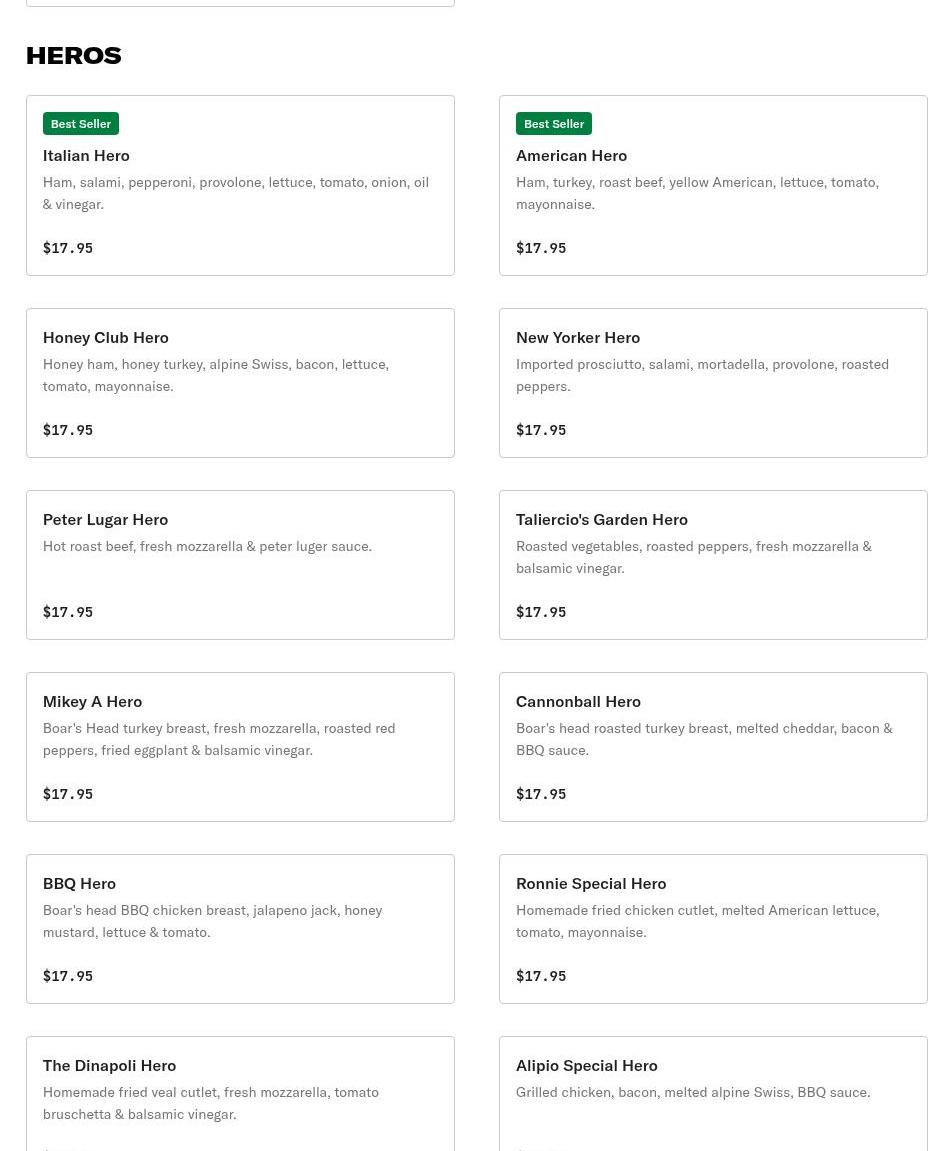Click the New Yorker Hero ingredients text

point(702,375)
